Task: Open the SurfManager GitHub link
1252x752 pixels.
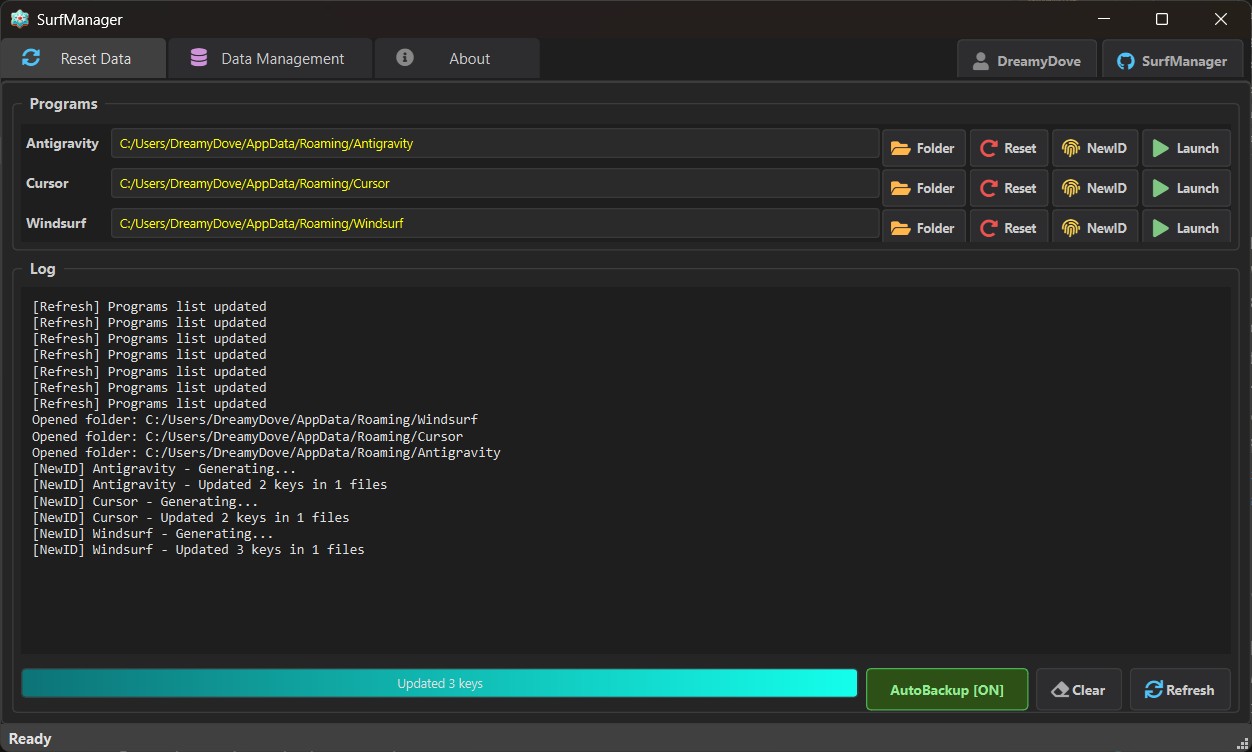Action: point(1172,60)
